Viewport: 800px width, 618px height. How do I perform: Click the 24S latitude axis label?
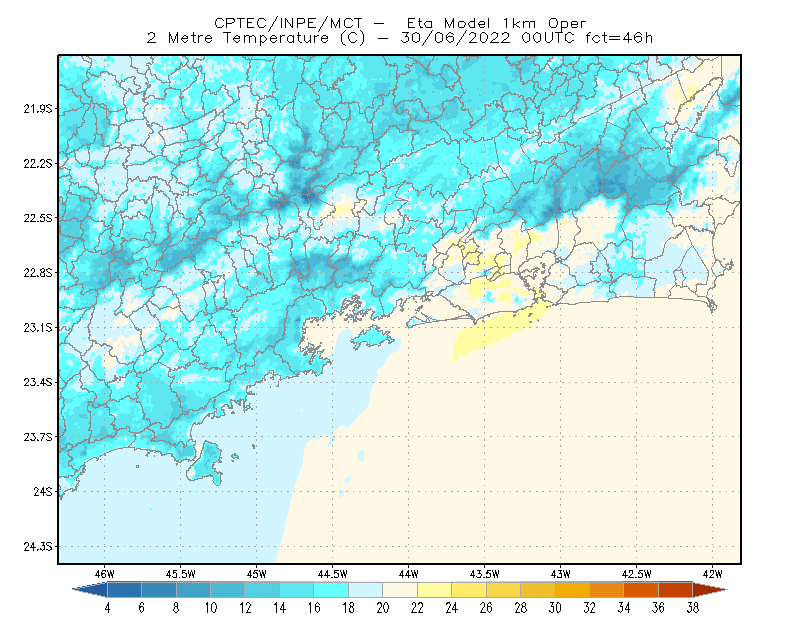pos(43,492)
